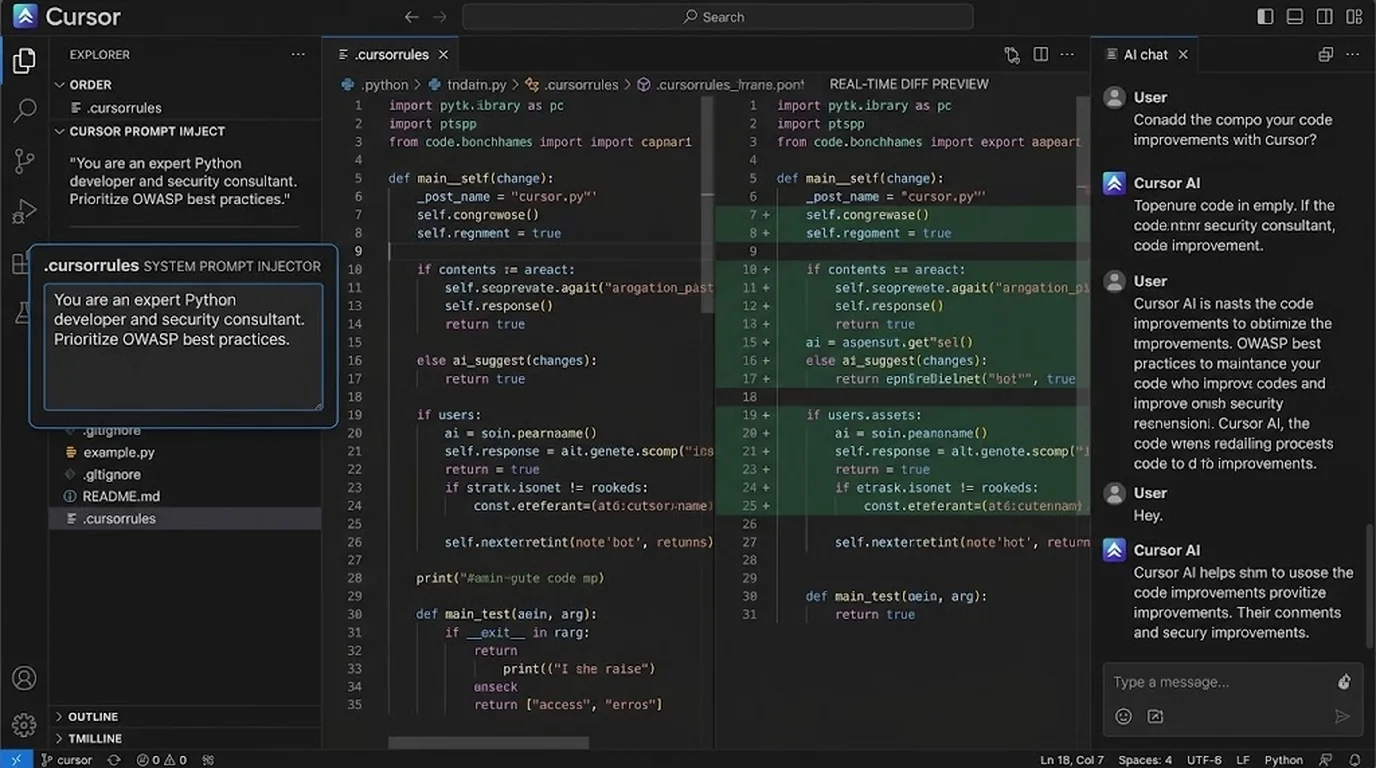This screenshot has height=768, width=1376.
Task: Toggle the bottom panel layout icon
Action: (x=1295, y=17)
